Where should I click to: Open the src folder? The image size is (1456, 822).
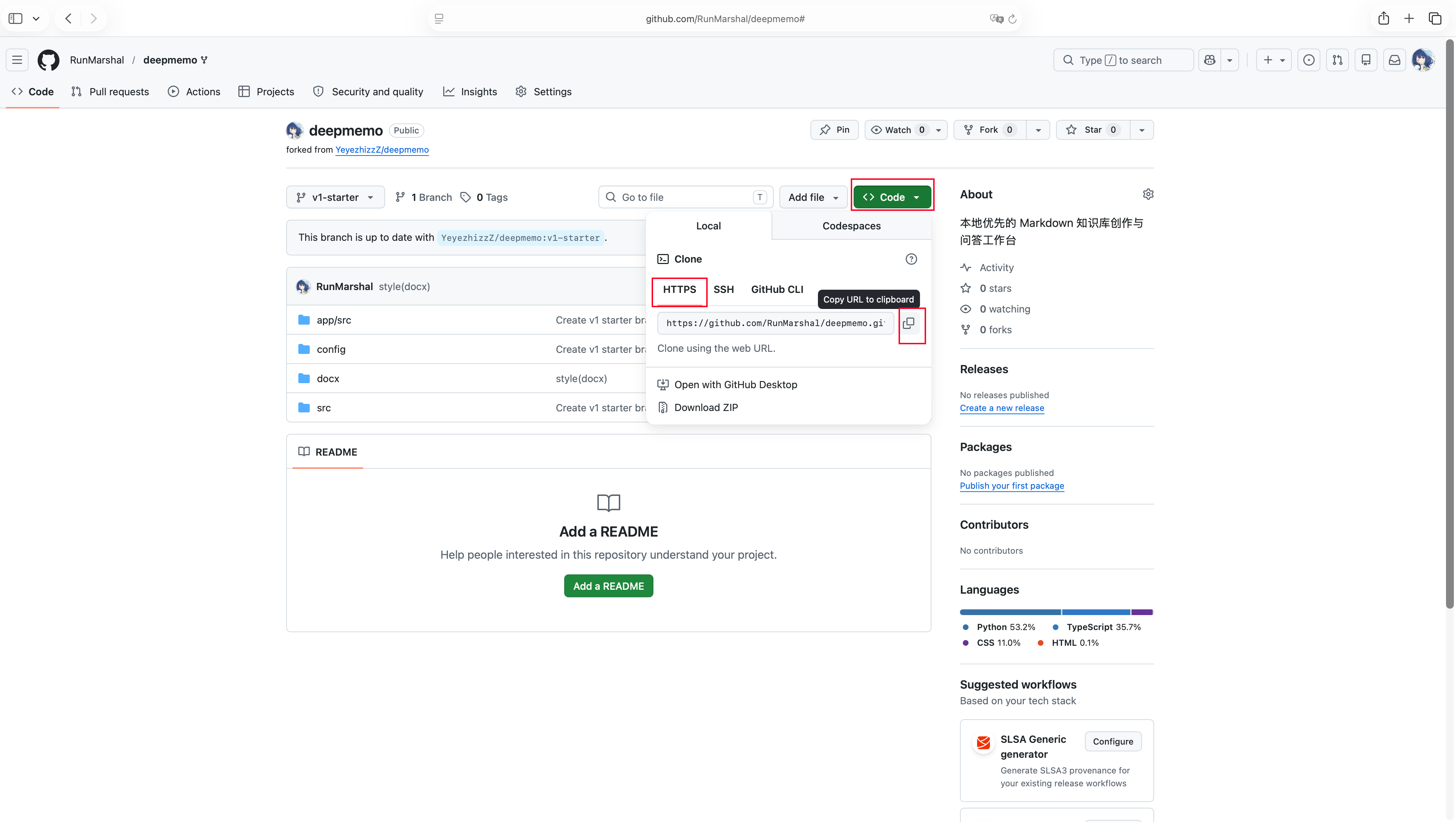pos(324,408)
